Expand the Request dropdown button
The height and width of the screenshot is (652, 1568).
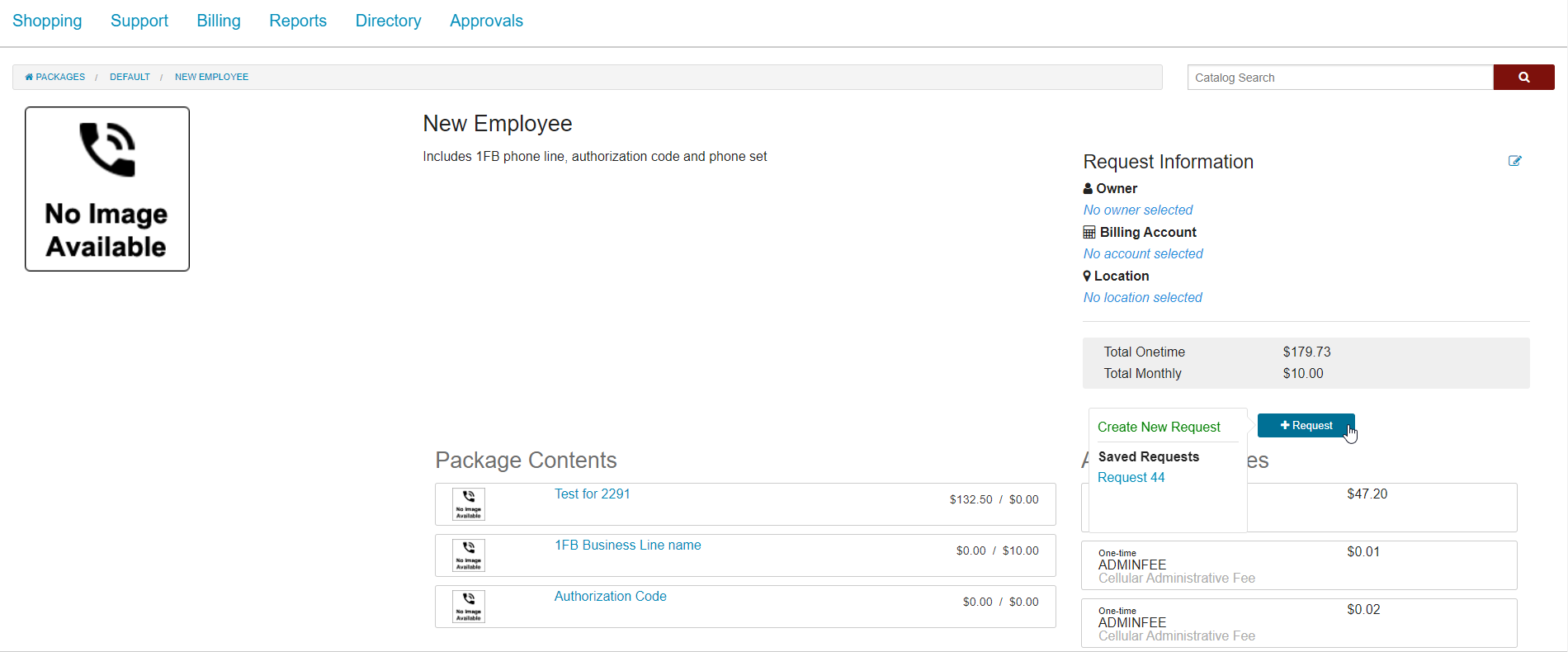coord(1306,426)
